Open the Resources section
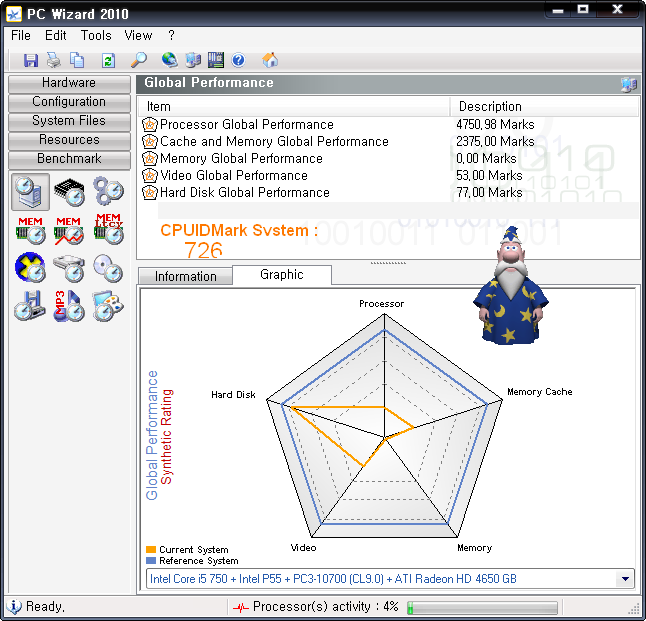The height and width of the screenshot is (621, 646). click(x=69, y=140)
